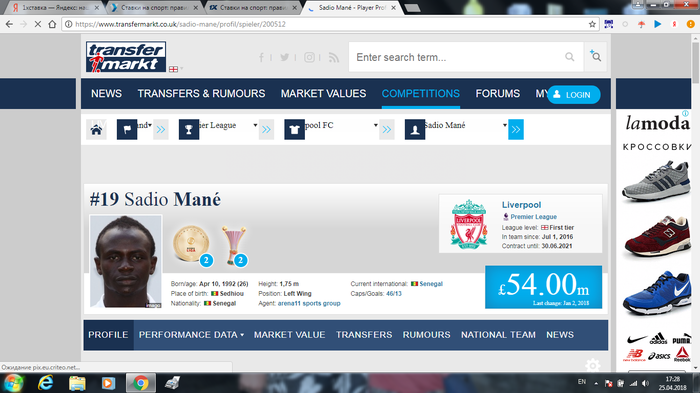Image resolution: width=700 pixels, height=393 pixels.
Task: Open the arena11 sports group link
Action: point(309,303)
